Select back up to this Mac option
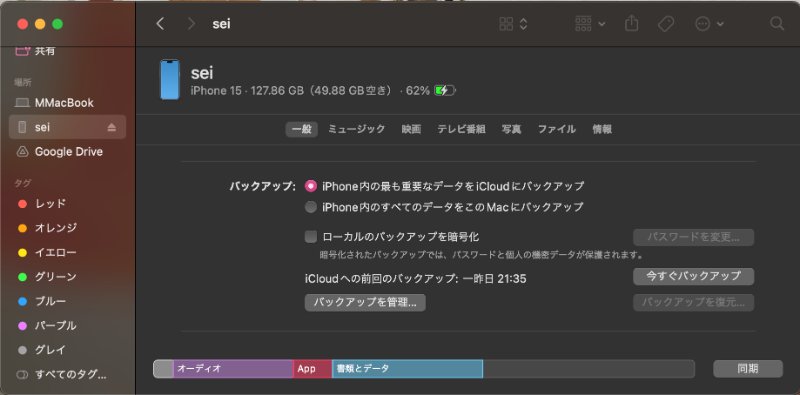The image size is (800, 395). [310, 207]
